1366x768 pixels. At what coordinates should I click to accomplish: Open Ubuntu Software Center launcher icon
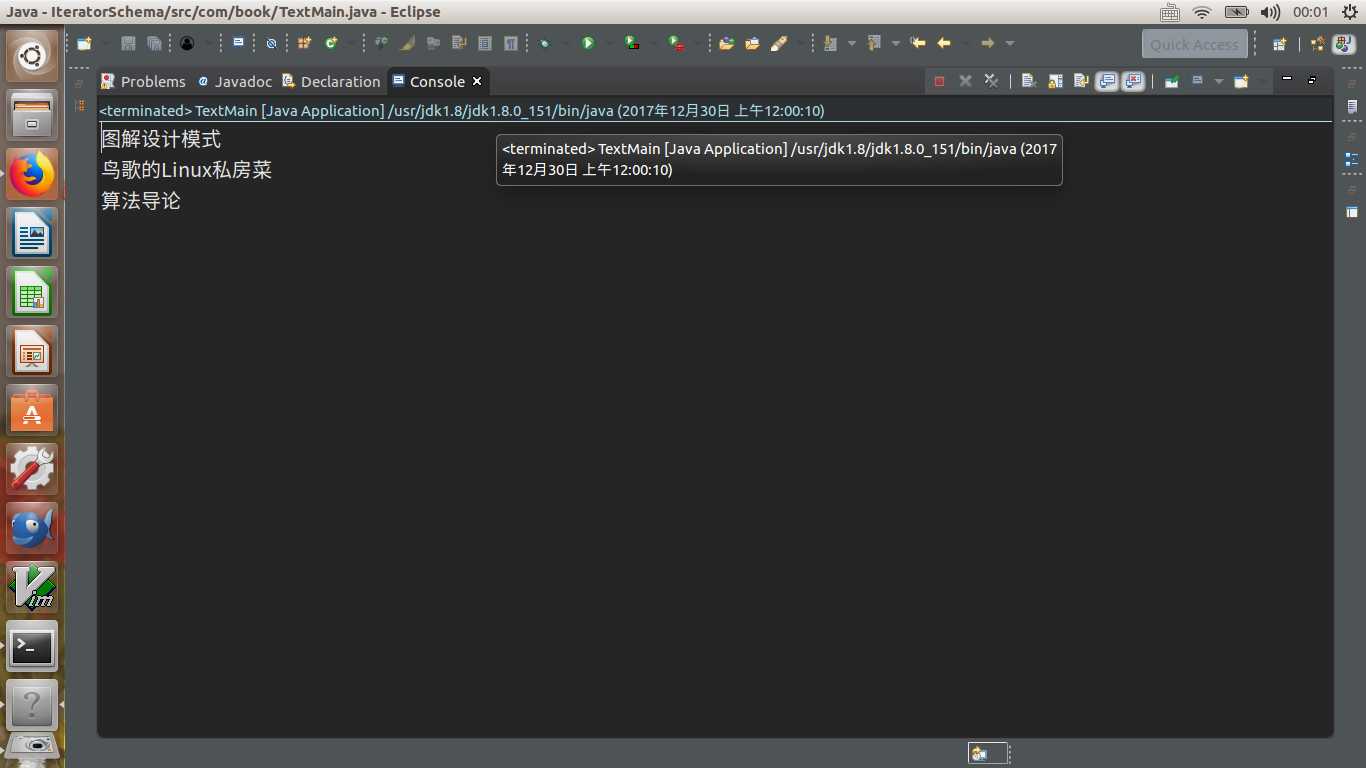pos(32,410)
